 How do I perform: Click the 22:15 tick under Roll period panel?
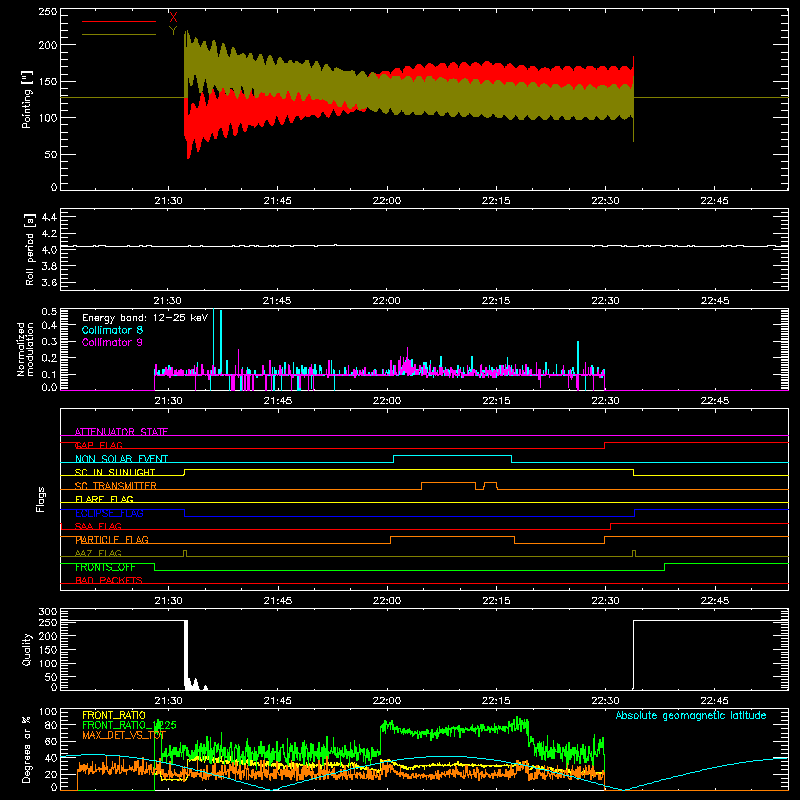coord(496,301)
